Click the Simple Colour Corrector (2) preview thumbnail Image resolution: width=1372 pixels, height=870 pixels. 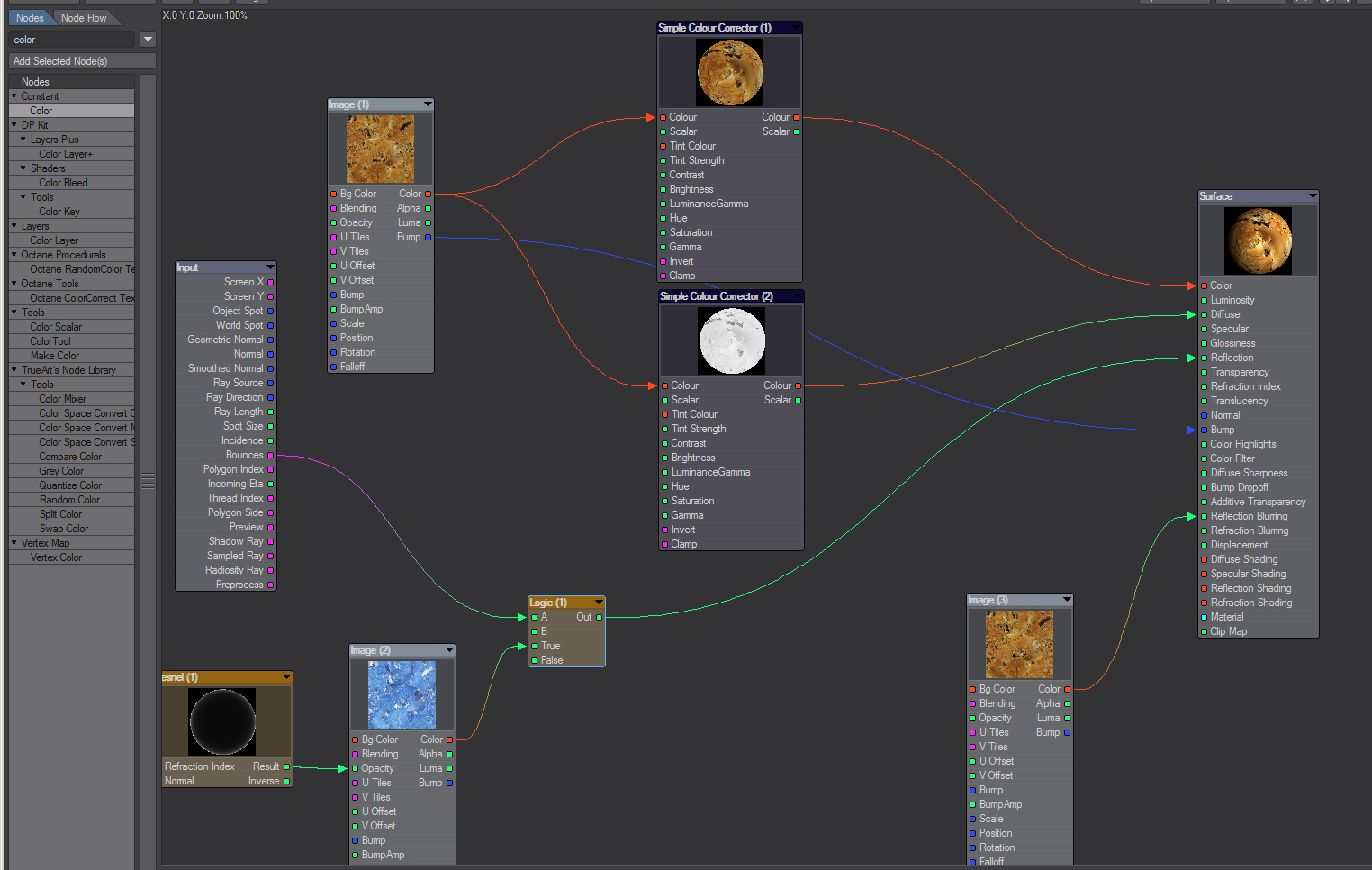(x=732, y=340)
